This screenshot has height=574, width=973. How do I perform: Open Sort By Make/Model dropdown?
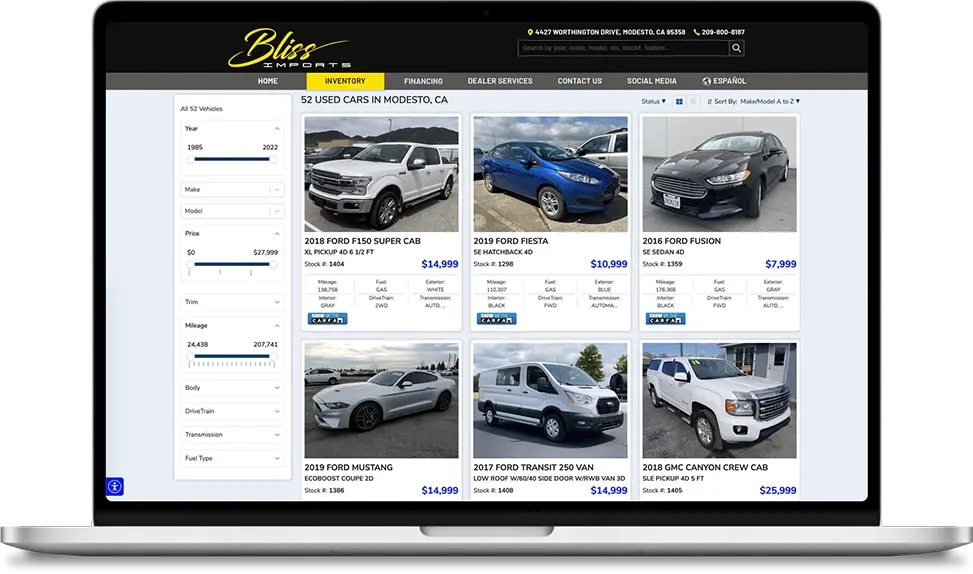click(x=769, y=101)
